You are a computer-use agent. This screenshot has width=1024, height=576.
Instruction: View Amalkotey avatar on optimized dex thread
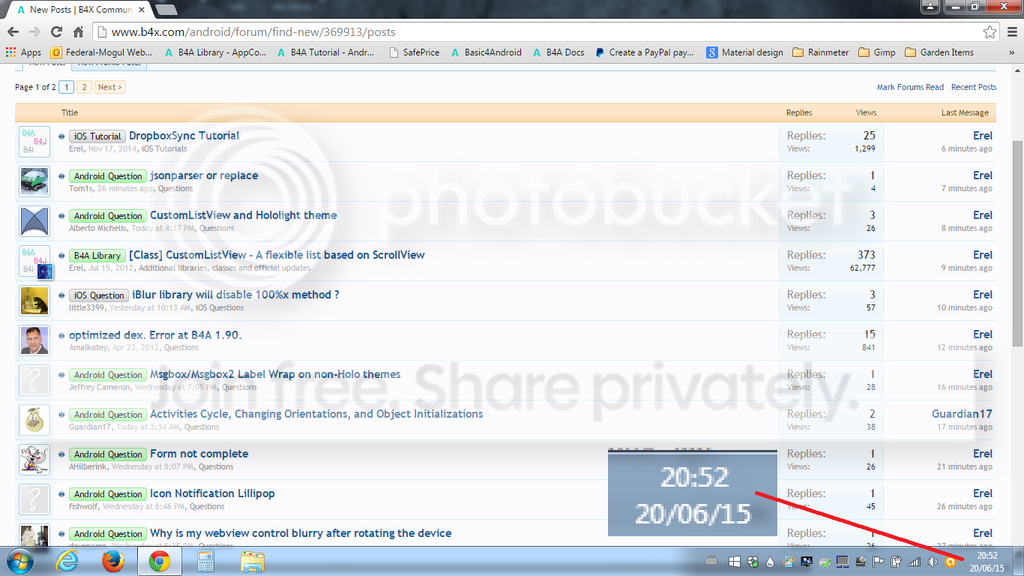[x=34, y=340]
